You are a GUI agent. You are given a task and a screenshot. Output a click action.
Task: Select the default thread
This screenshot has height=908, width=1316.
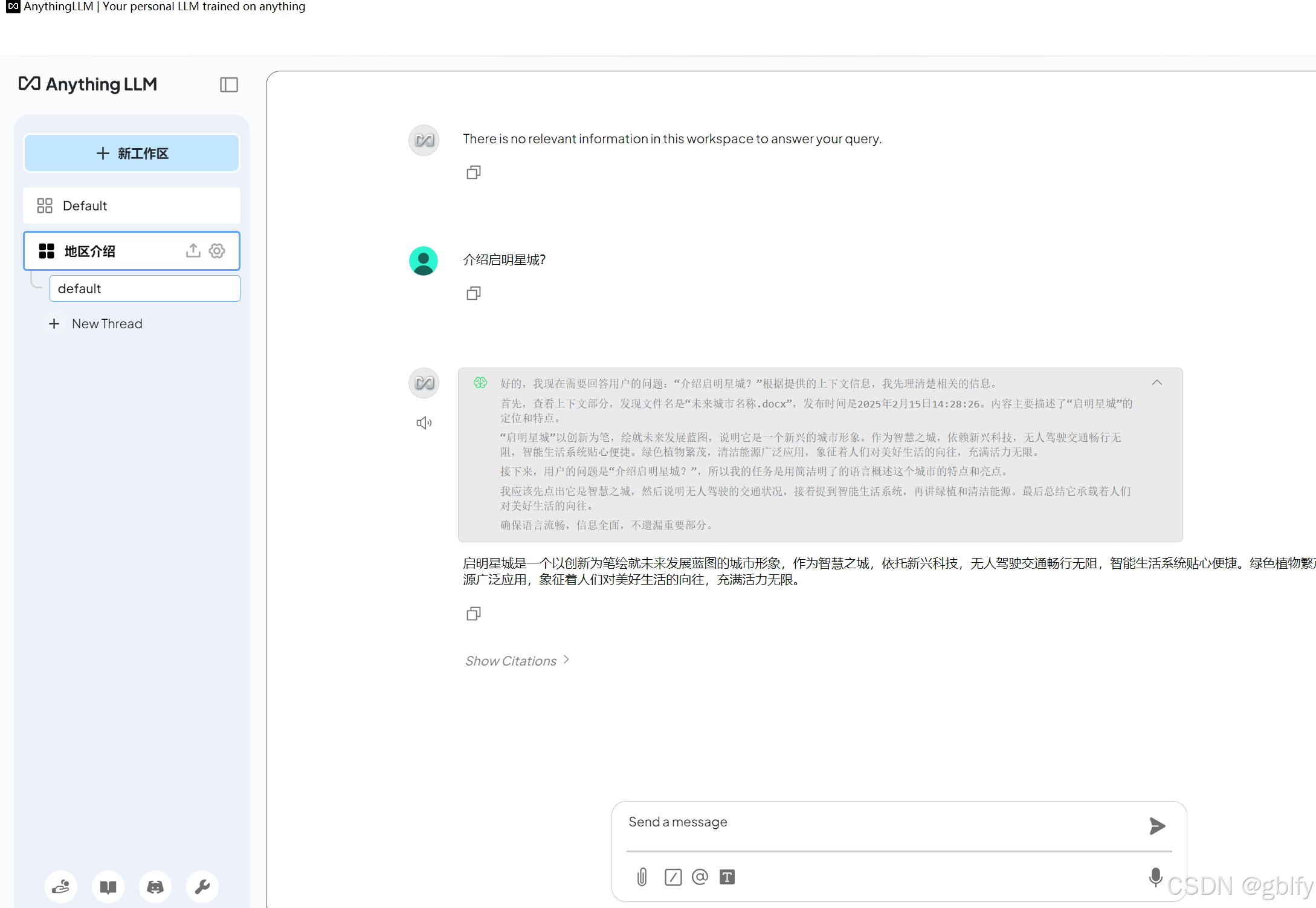click(144, 288)
